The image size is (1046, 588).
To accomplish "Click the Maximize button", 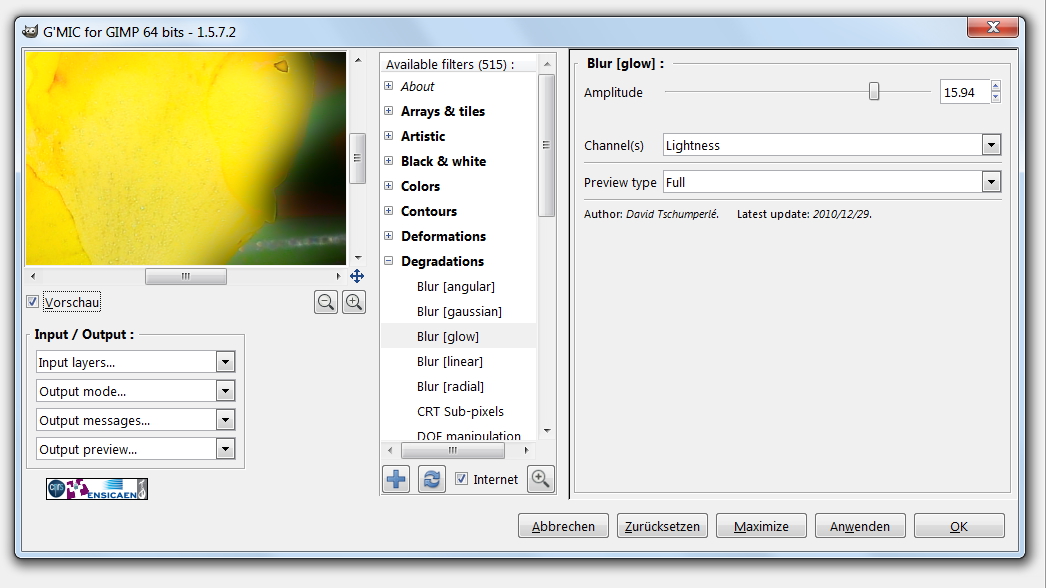I will (761, 526).
